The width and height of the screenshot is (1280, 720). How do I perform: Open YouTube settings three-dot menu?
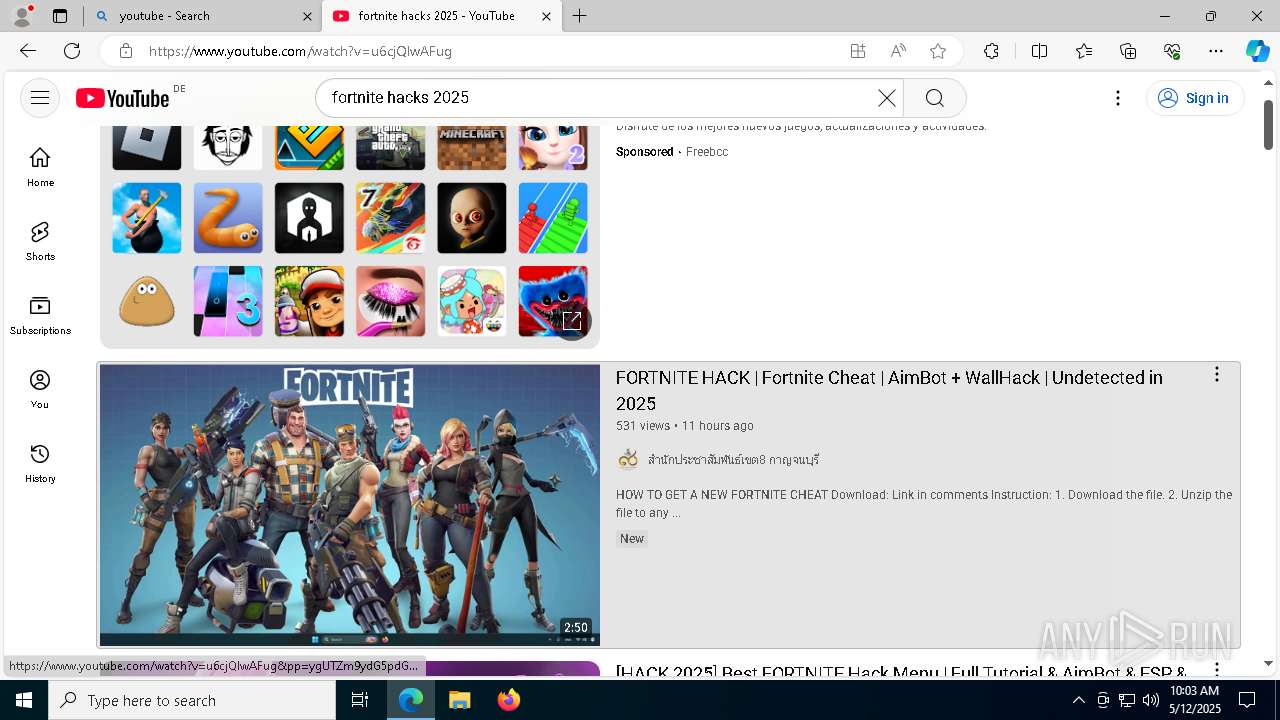pos(1118,97)
